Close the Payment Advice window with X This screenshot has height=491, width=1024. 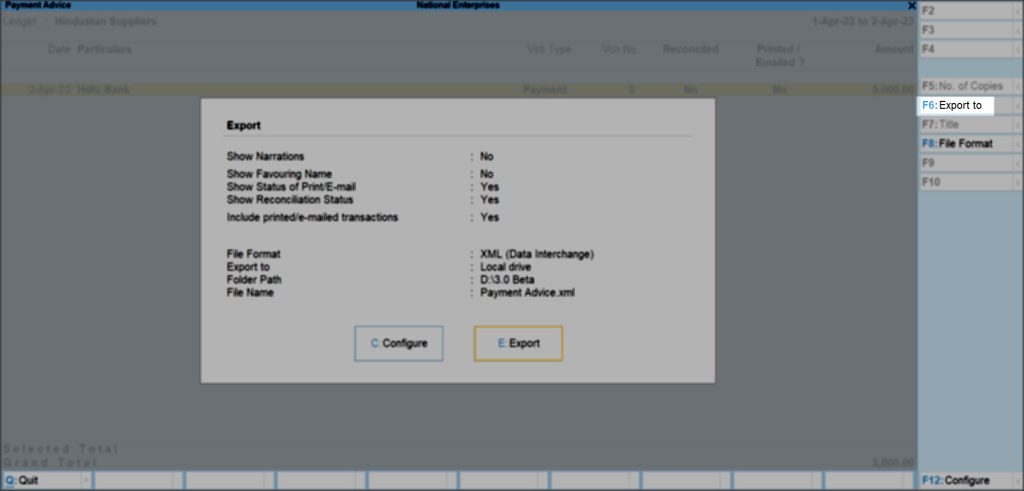[x=912, y=5]
